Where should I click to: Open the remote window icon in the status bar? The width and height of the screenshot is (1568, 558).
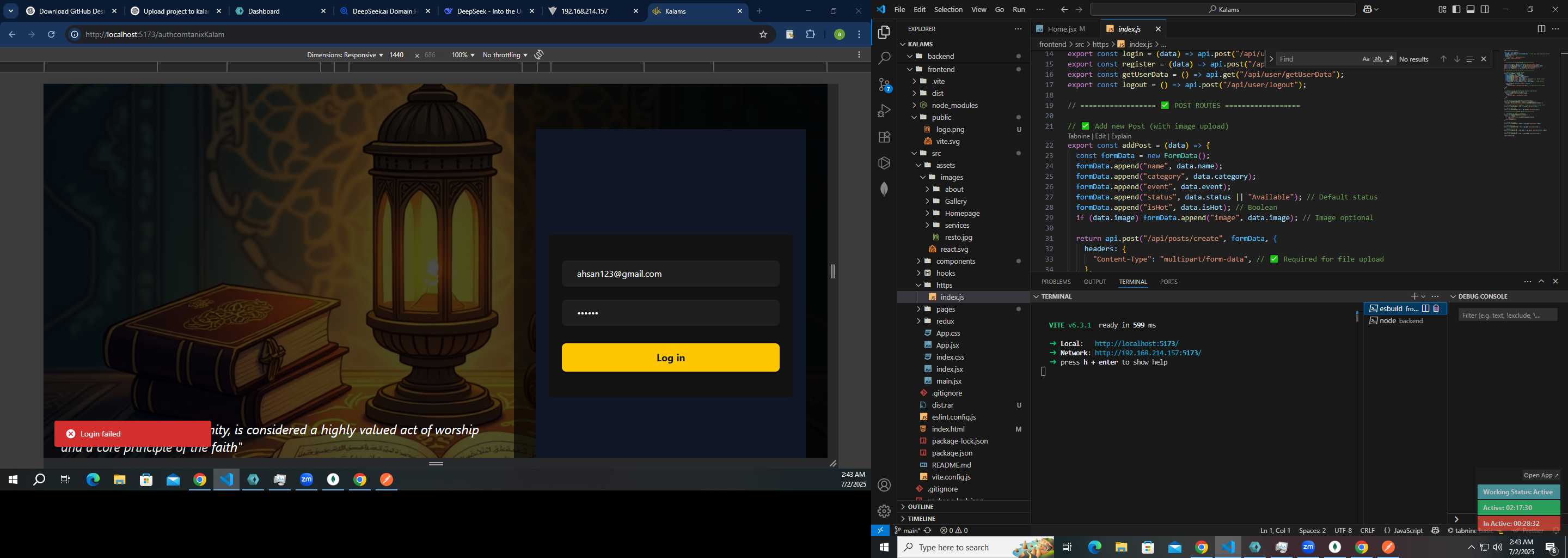click(880, 531)
